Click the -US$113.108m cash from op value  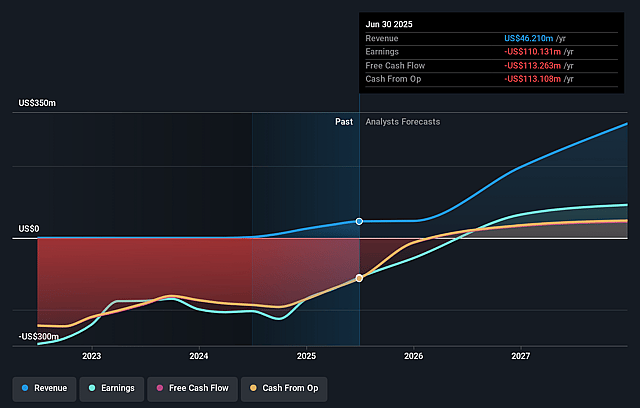pos(532,79)
